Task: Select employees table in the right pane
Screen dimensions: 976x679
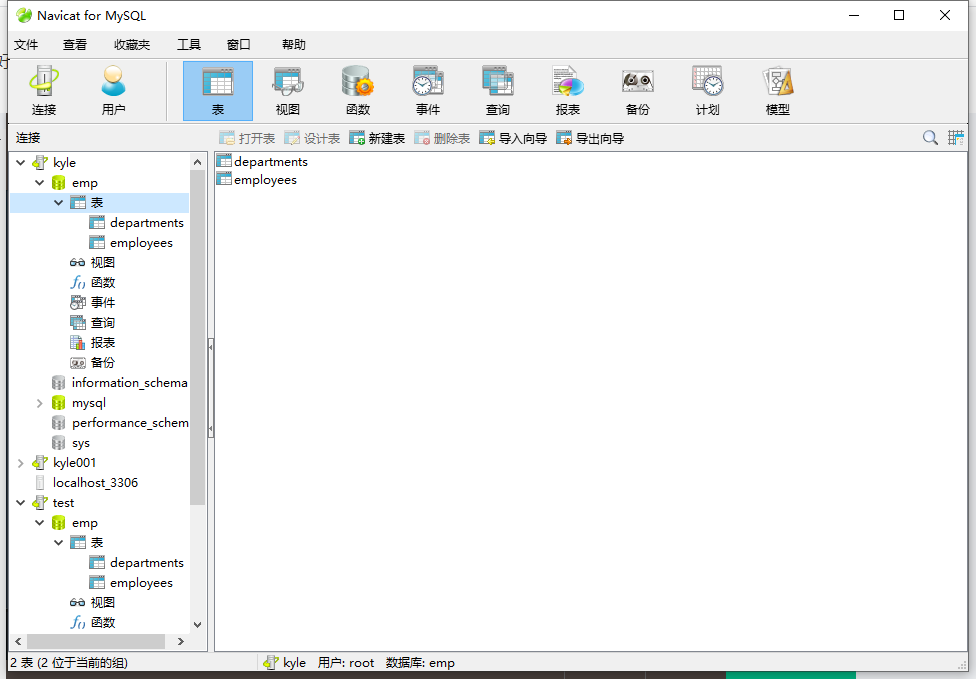Action: tap(256, 179)
